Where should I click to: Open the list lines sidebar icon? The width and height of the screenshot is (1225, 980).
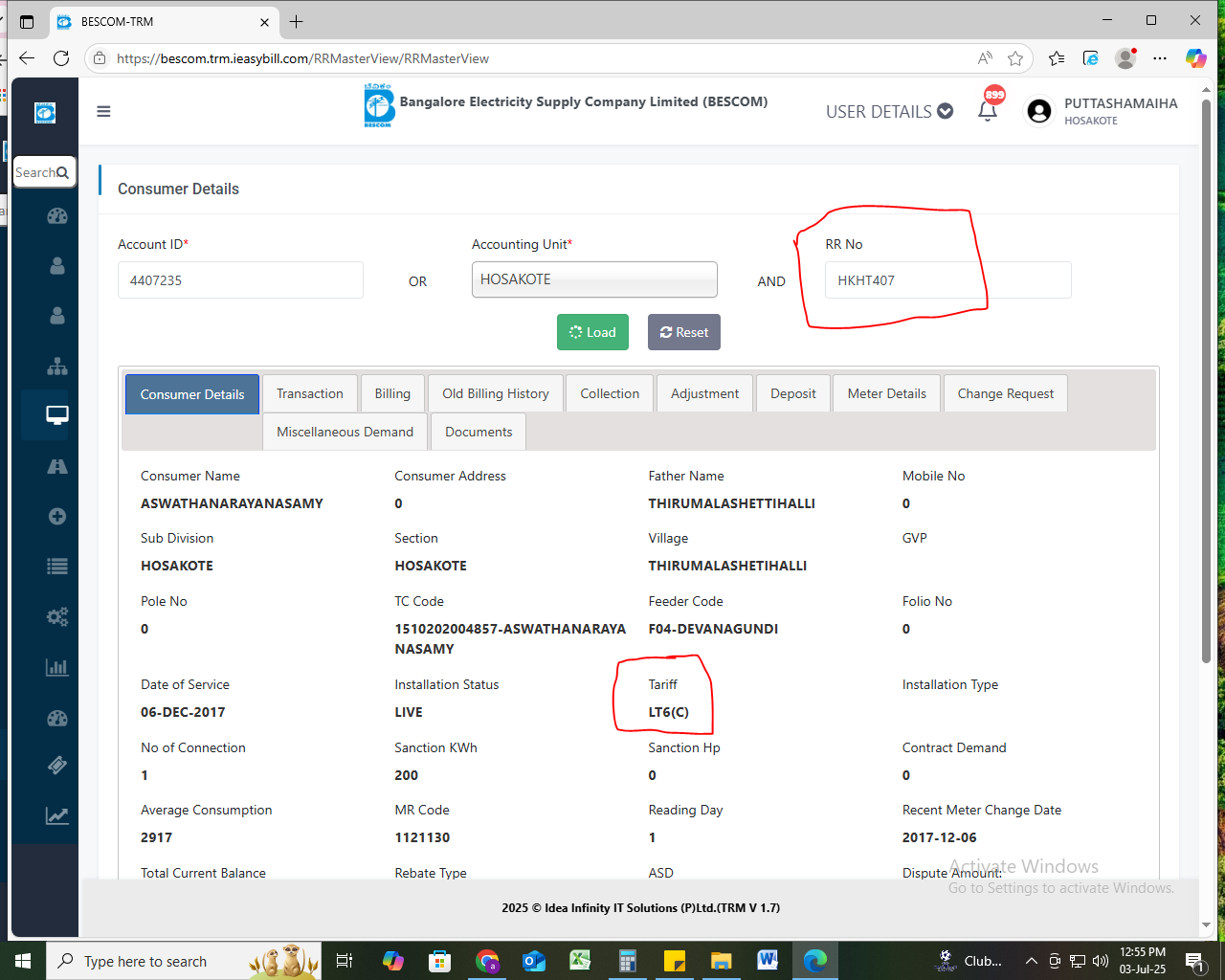pyautogui.click(x=57, y=566)
